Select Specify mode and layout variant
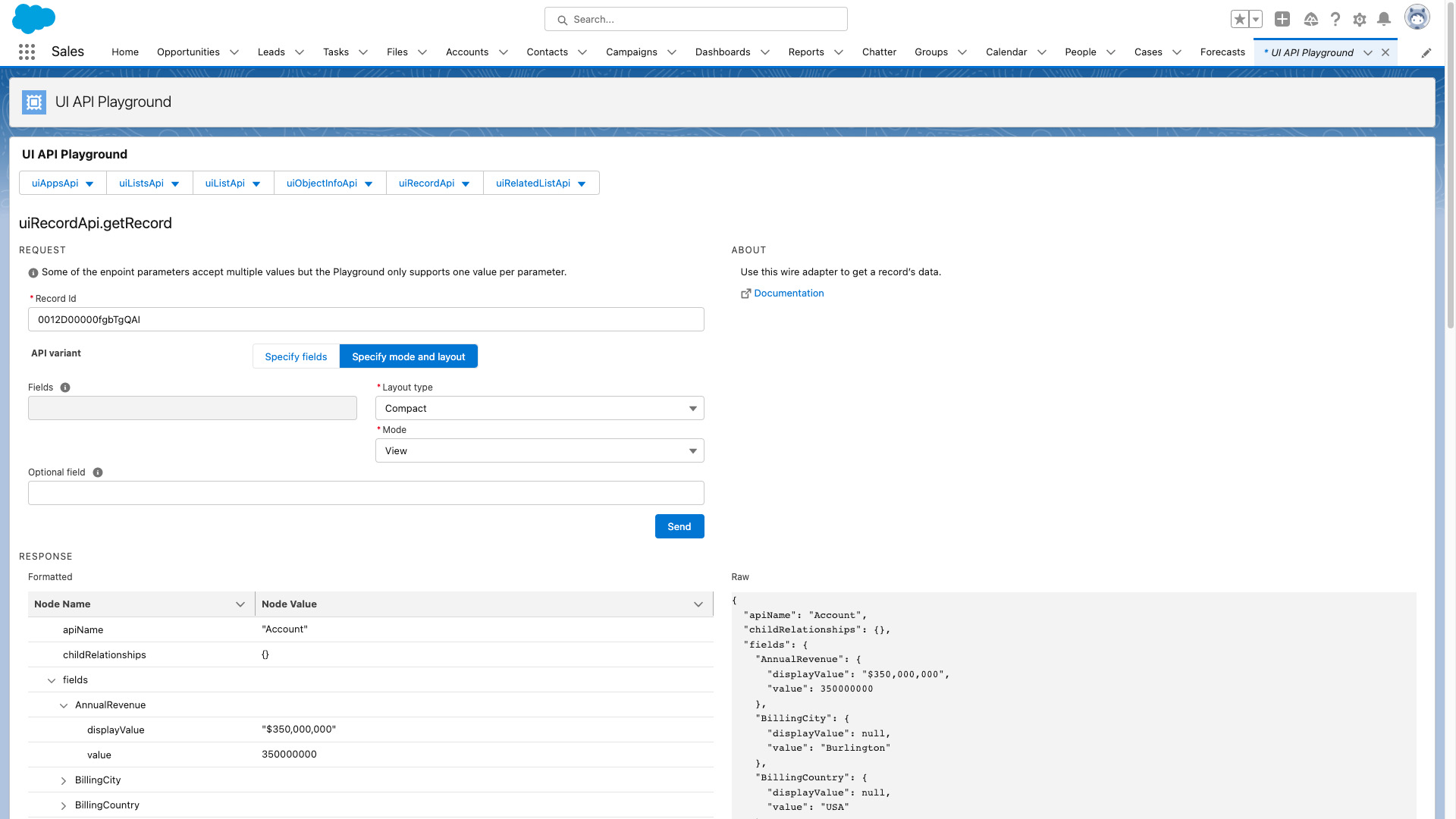 coord(408,356)
